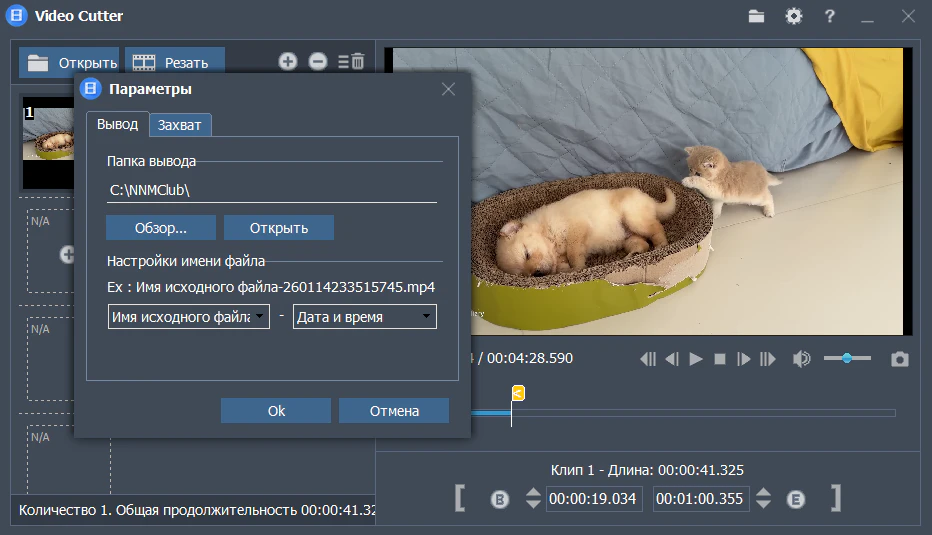Image resolution: width=932 pixels, height=535 pixels.
Task: Click the snapshot camera icon
Action: point(900,359)
